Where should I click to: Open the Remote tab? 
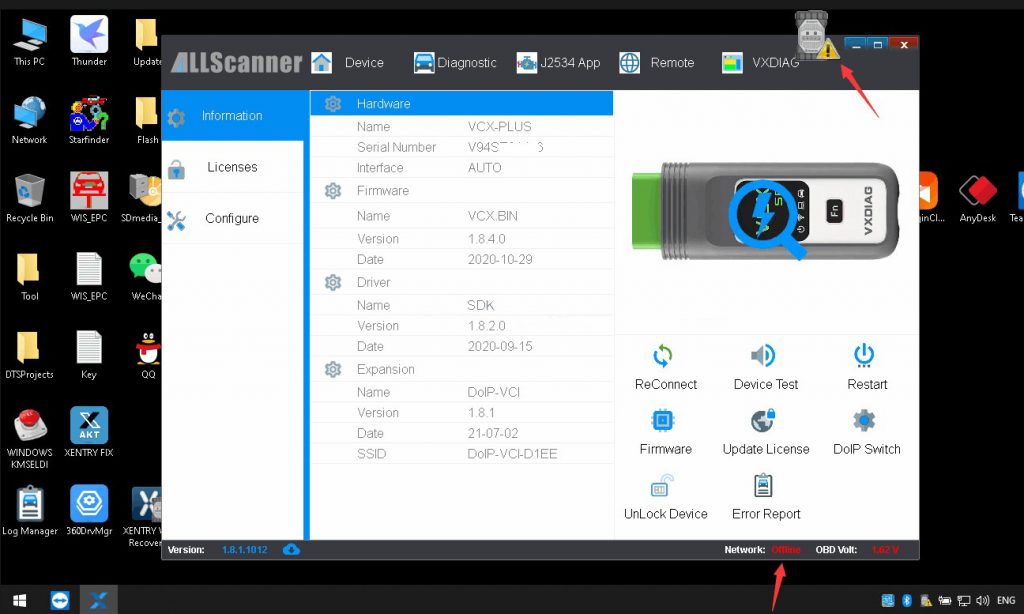(x=657, y=63)
